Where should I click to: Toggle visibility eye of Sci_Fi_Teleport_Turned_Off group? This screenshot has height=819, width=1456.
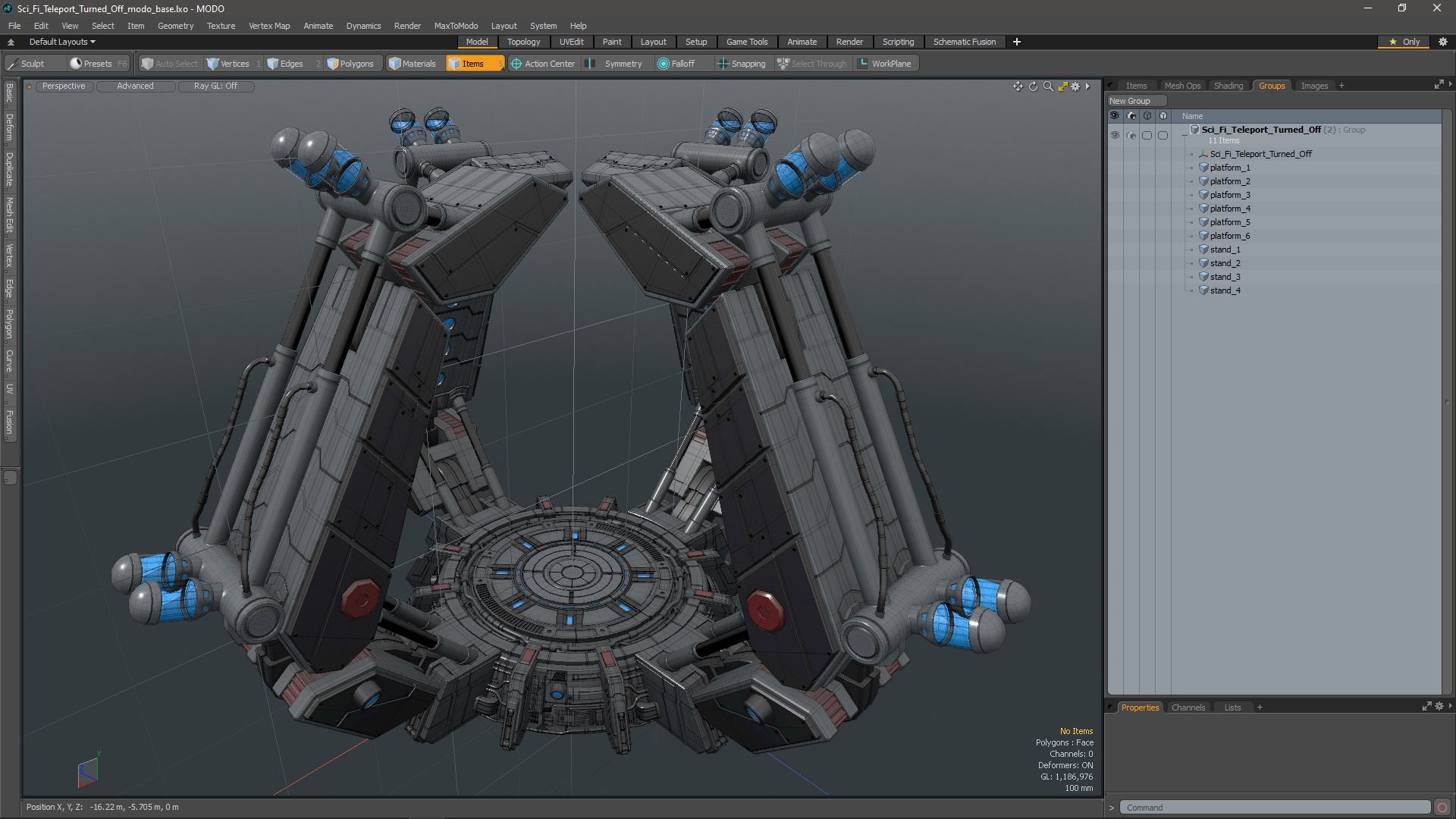click(1115, 135)
